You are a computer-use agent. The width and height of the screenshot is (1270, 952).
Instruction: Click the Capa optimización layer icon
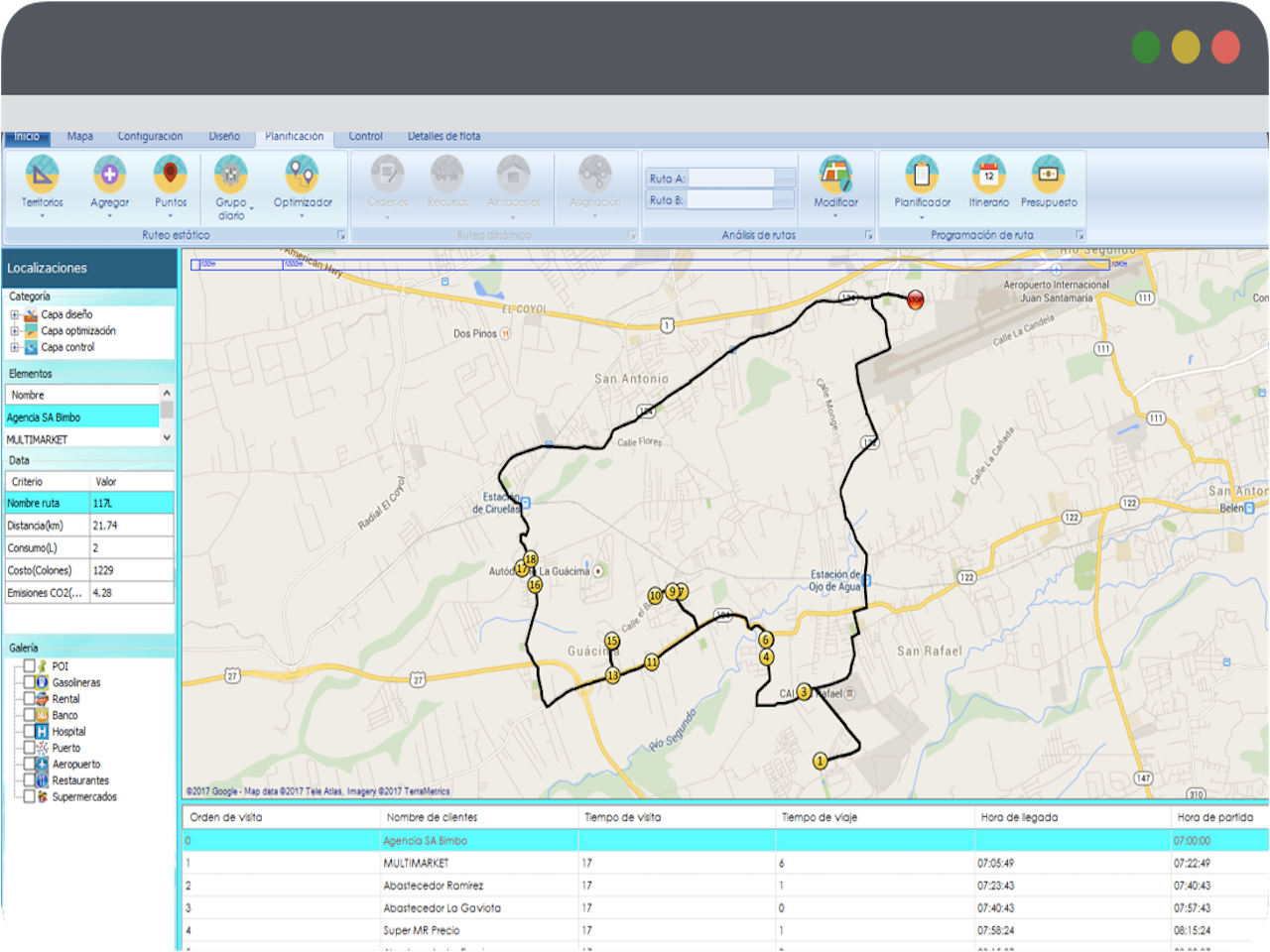31,331
